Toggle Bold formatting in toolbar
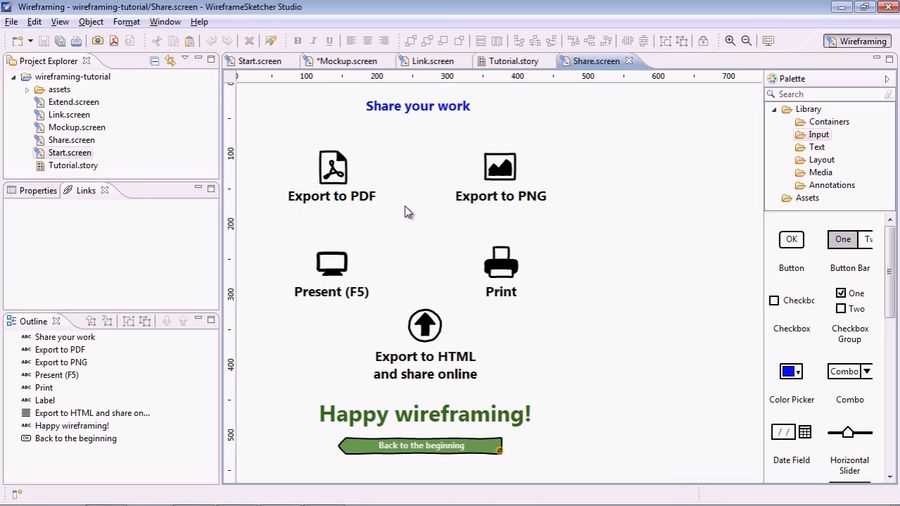 297,41
